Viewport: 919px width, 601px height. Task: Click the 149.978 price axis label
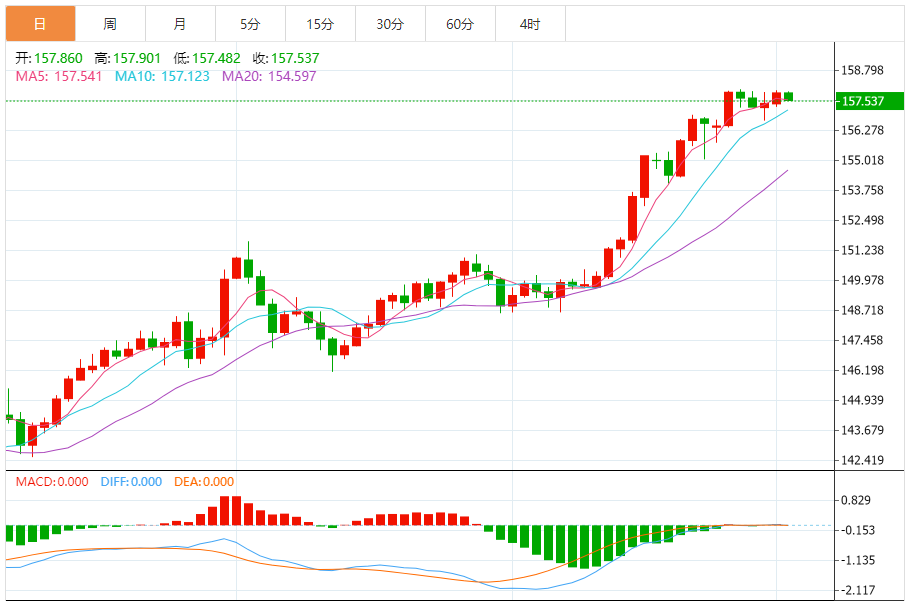coord(862,280)
